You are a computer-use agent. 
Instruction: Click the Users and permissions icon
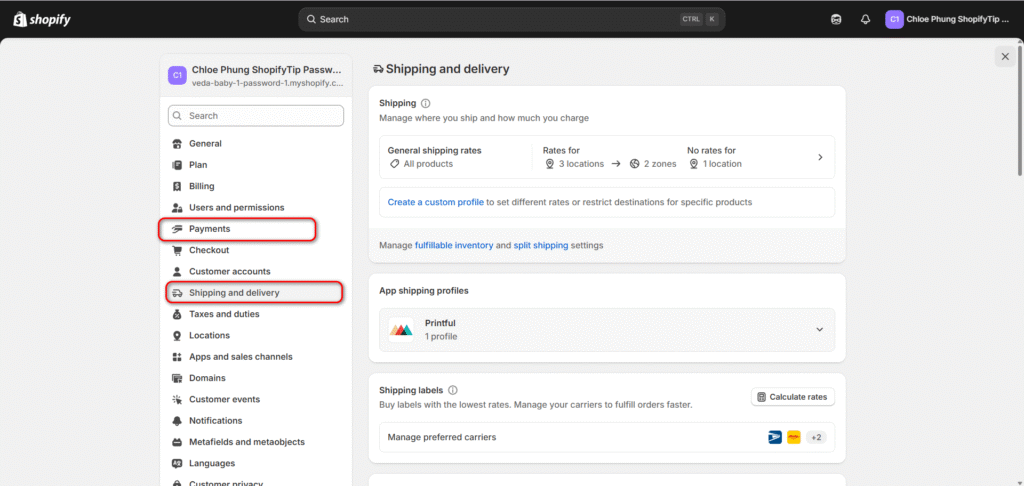(x=176, y=208)
